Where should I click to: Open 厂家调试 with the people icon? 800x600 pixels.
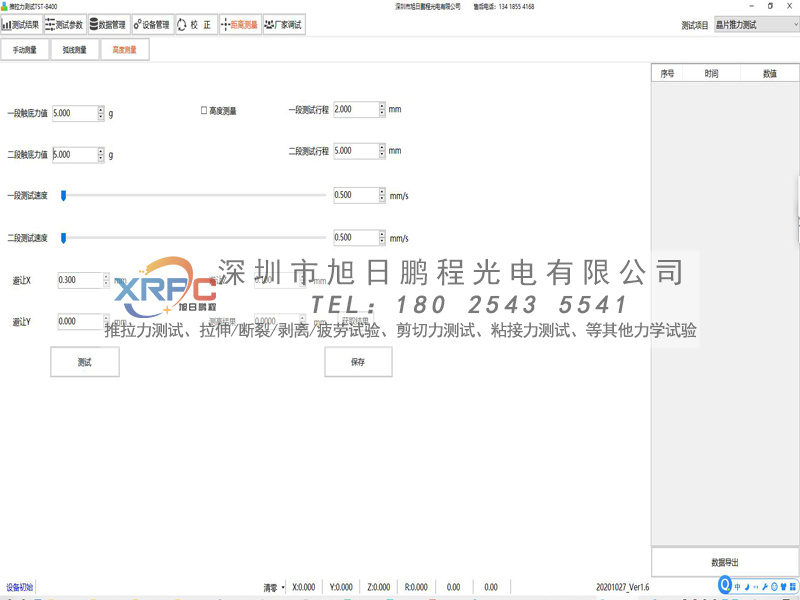click(284, 24)
